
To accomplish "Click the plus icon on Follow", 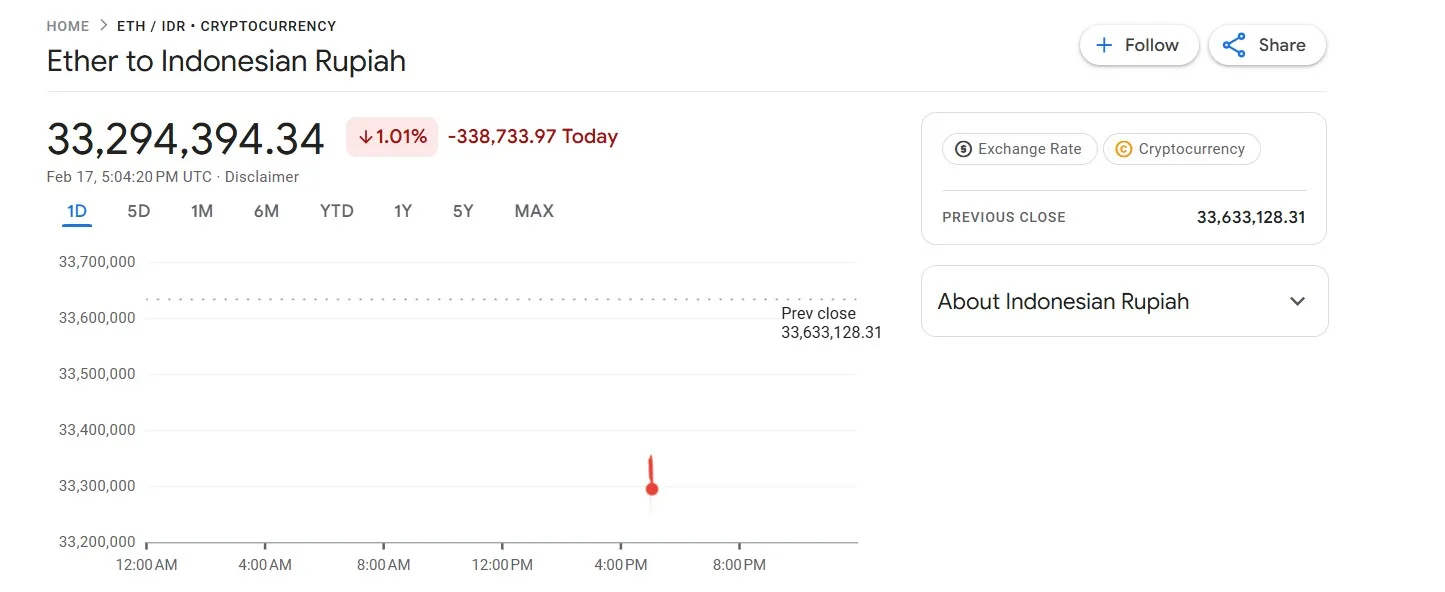I will (x=1104, y=45).
